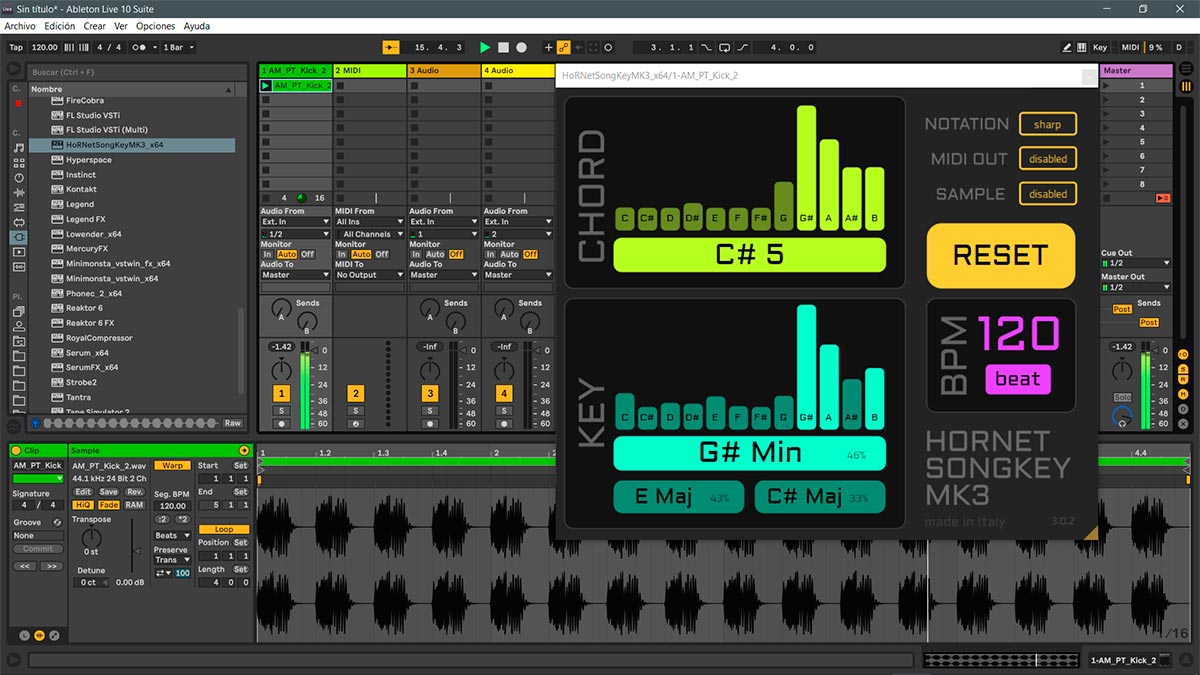
Task: Click the MIDI OUT disabled button
Action: tap(1048, 159)
